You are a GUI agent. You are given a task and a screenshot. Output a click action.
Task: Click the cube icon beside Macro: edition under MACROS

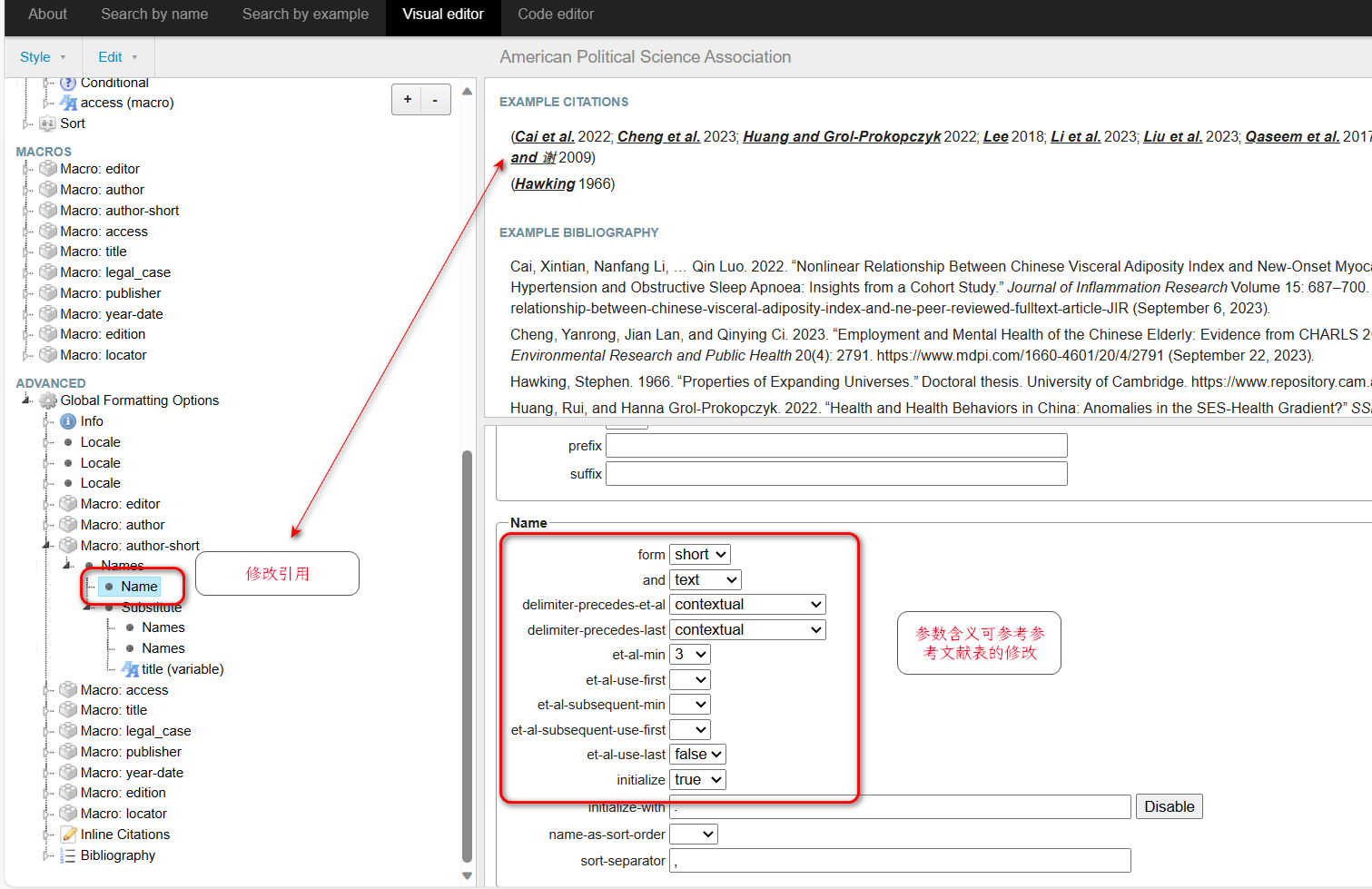(x=48, y=334)
